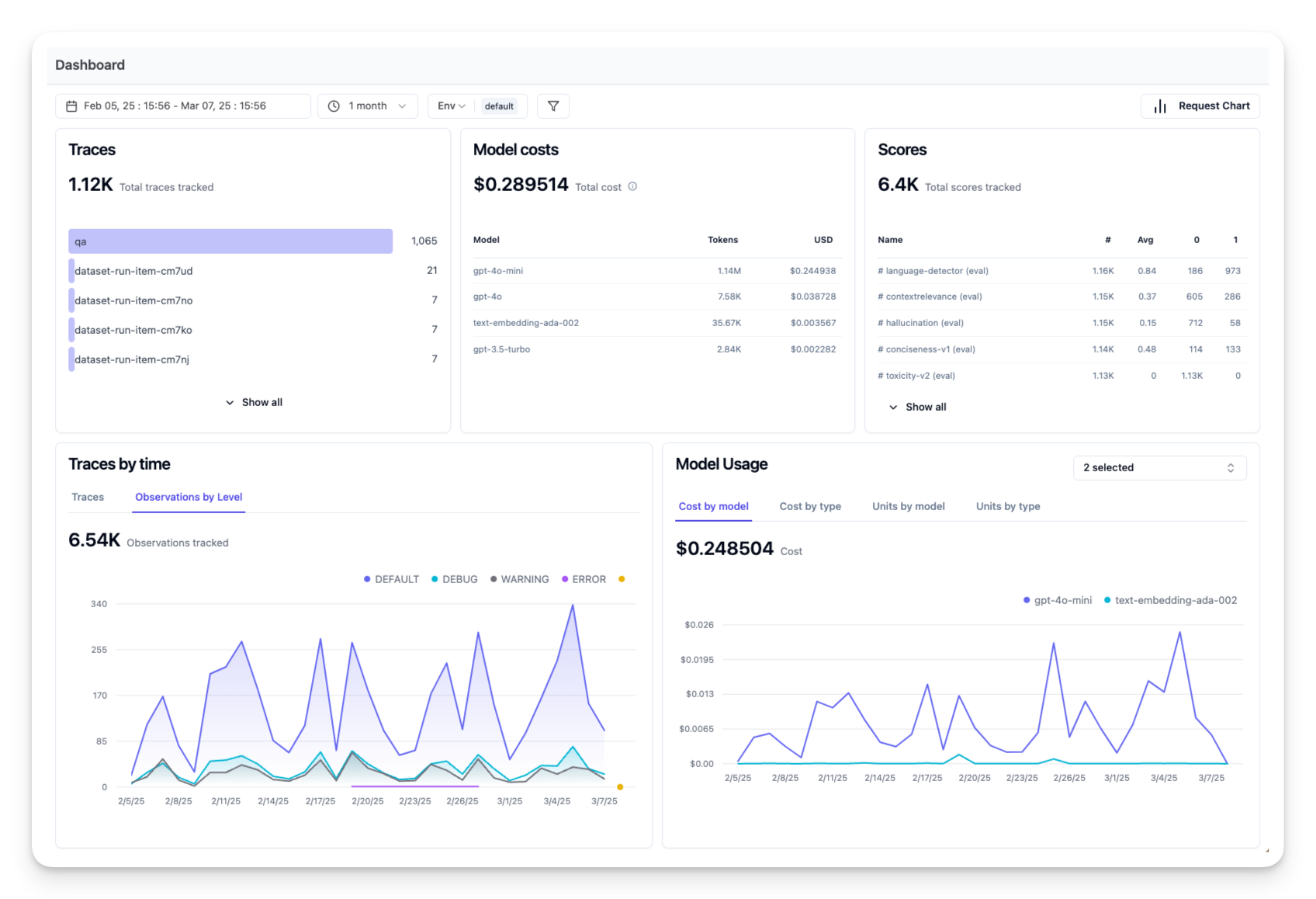Click the Request Chart button
This screenshot has height=899, width=1316.
pyautogui.click(x=1200, y=106)
